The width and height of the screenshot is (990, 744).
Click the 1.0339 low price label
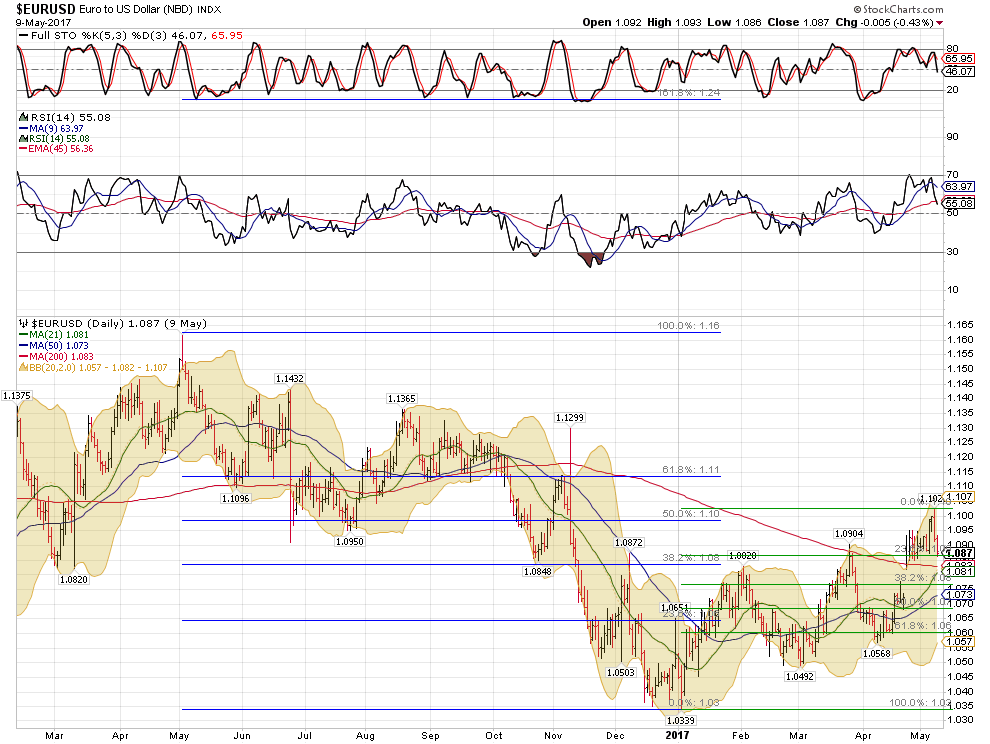pos(680,720)
